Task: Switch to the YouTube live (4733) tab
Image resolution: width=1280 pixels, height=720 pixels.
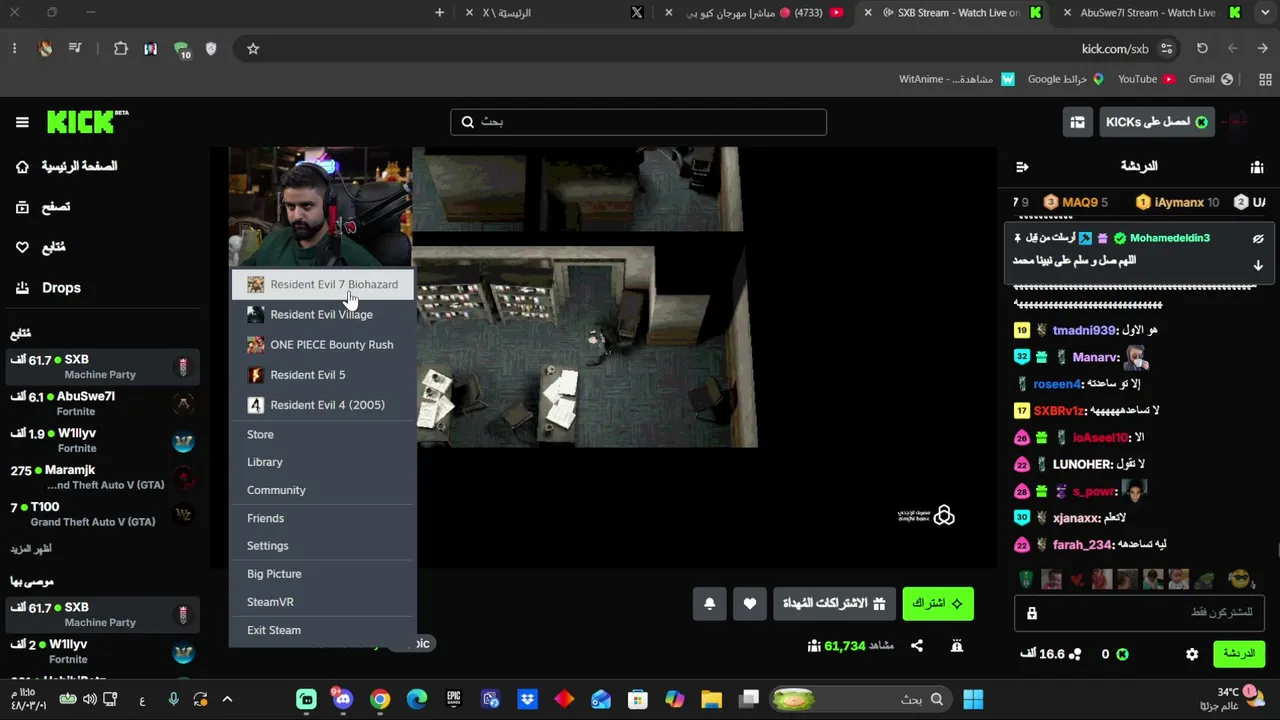Action: (x=755, y=13)
